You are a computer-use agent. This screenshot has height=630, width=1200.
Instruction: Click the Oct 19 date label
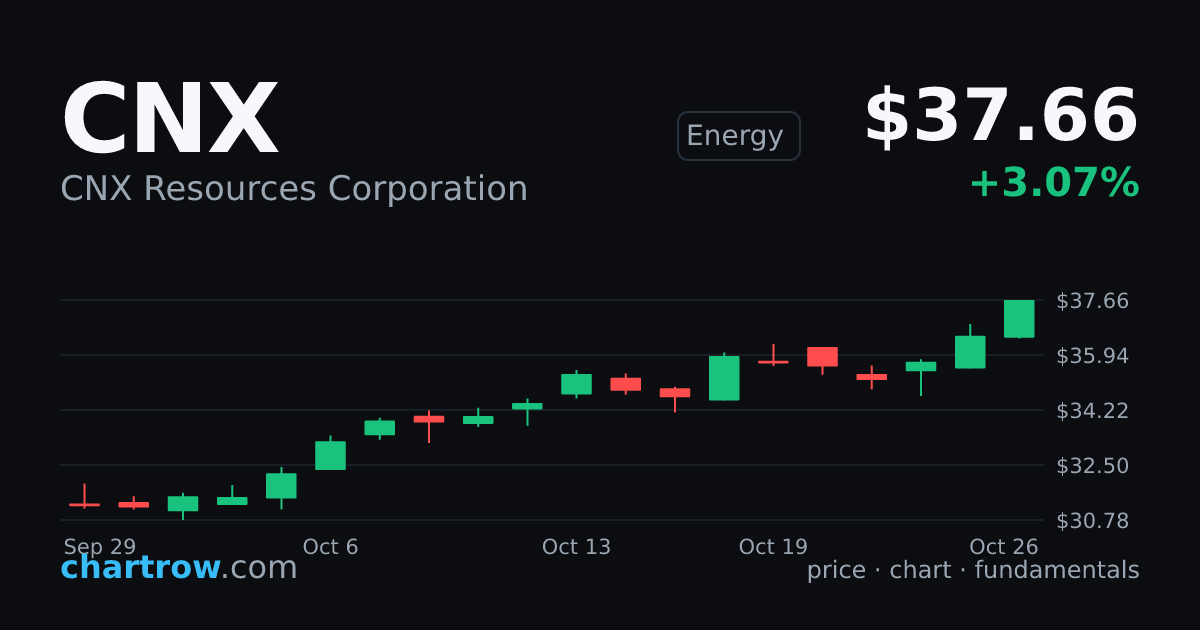click(773, 547)
